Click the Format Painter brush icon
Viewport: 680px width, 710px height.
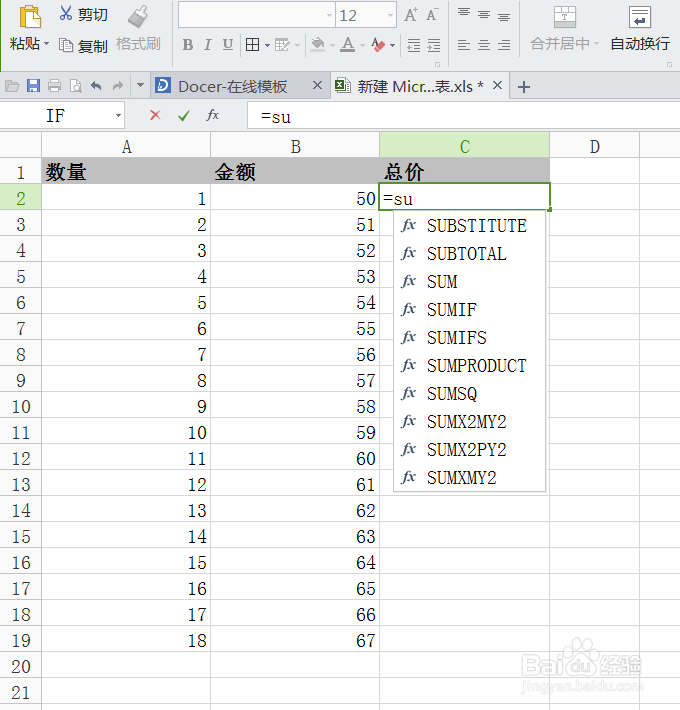pyautogui.click(x=138, y=16)
